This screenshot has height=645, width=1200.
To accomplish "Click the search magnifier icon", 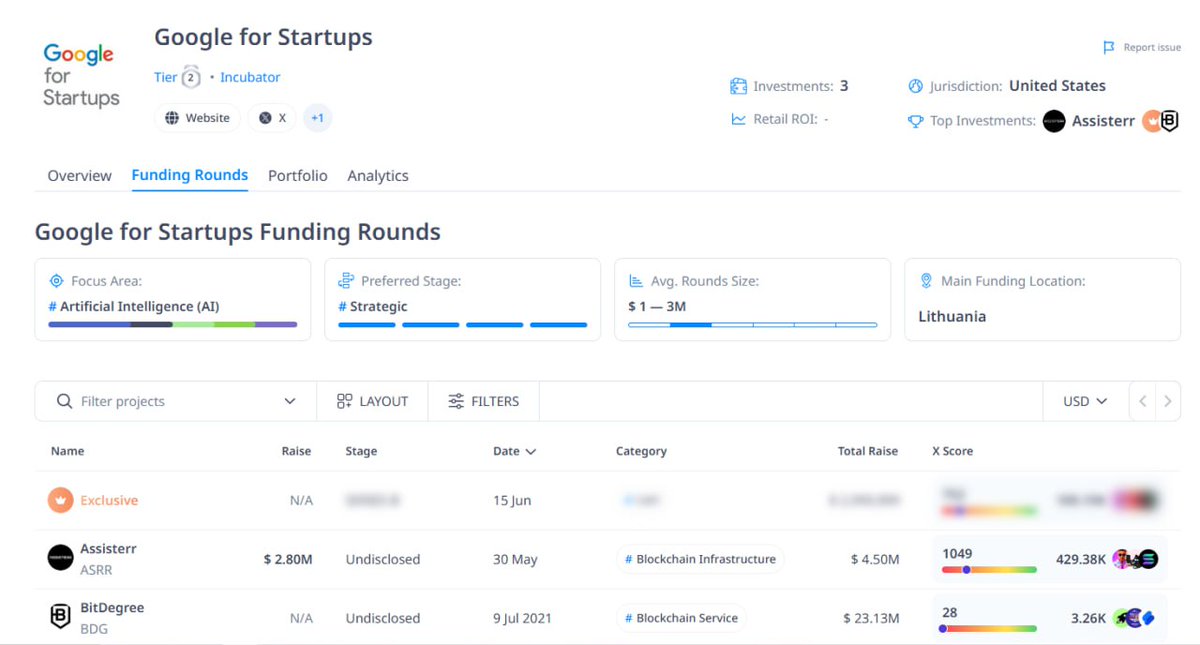I will [x=64, y=401].
